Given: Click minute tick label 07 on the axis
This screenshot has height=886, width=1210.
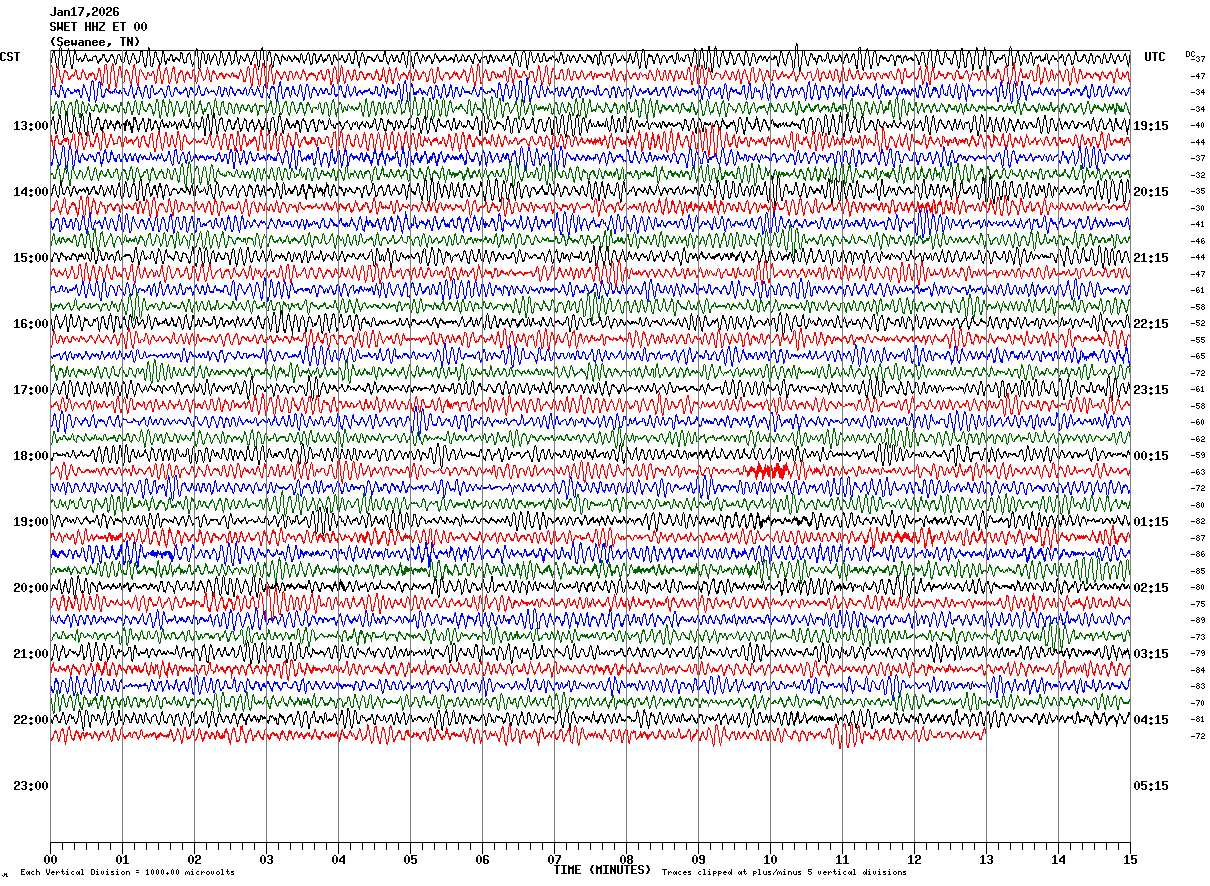Looking at the screenshot, I should pos(554,859).
